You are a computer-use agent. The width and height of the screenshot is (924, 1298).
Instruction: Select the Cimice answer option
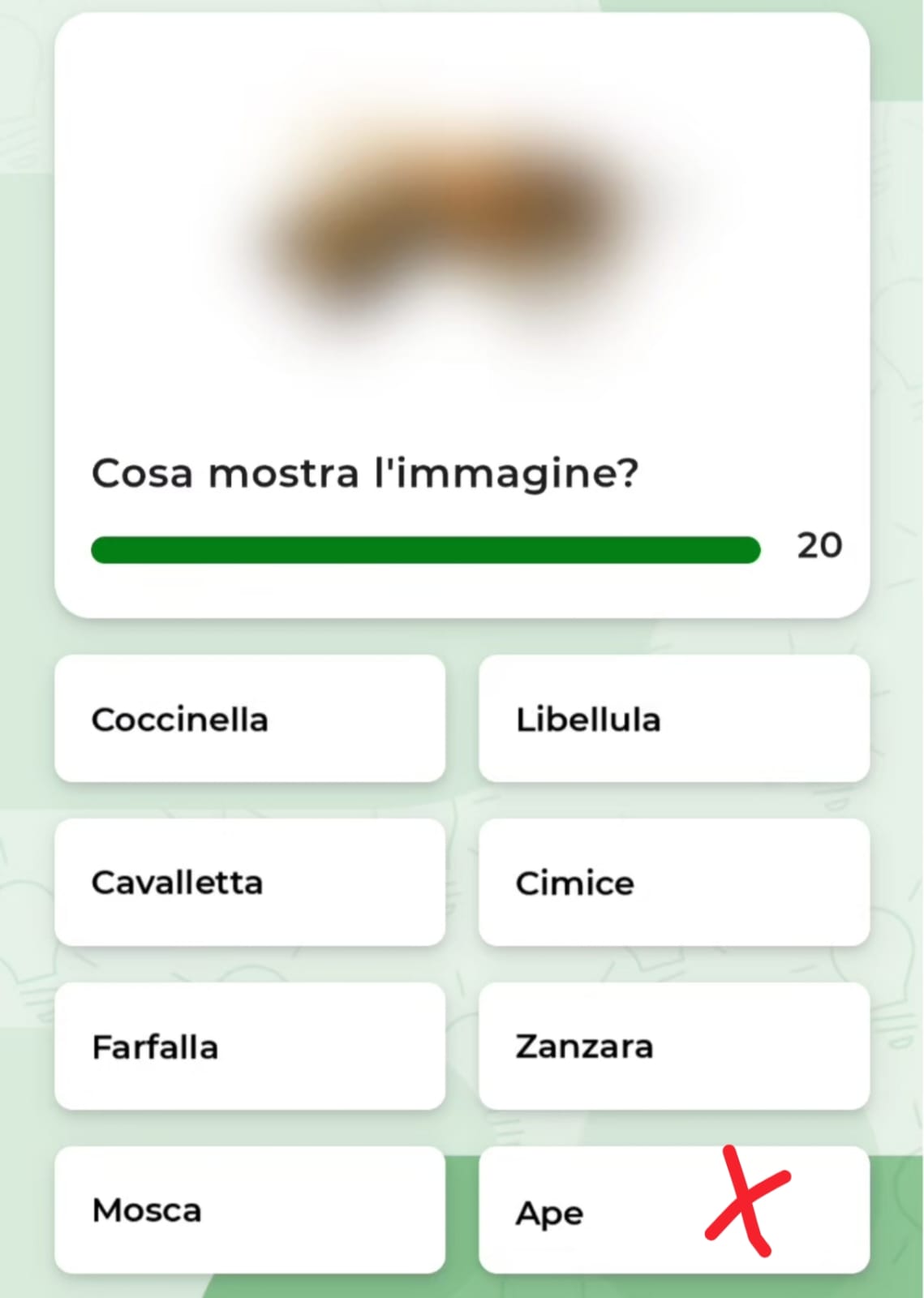(x=673, y=882)
